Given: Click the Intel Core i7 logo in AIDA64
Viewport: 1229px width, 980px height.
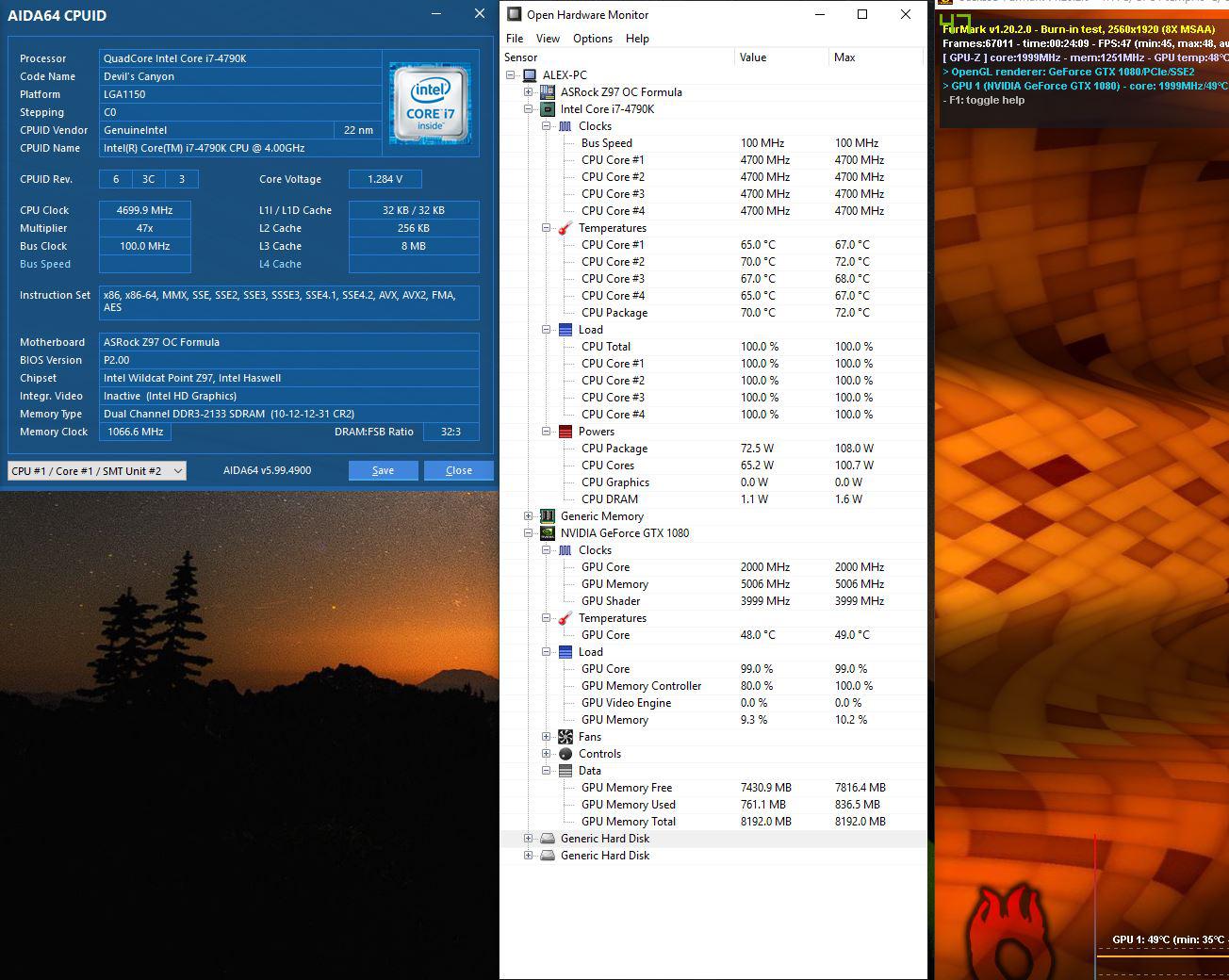Looking at the screenshot, I should 431,105.
